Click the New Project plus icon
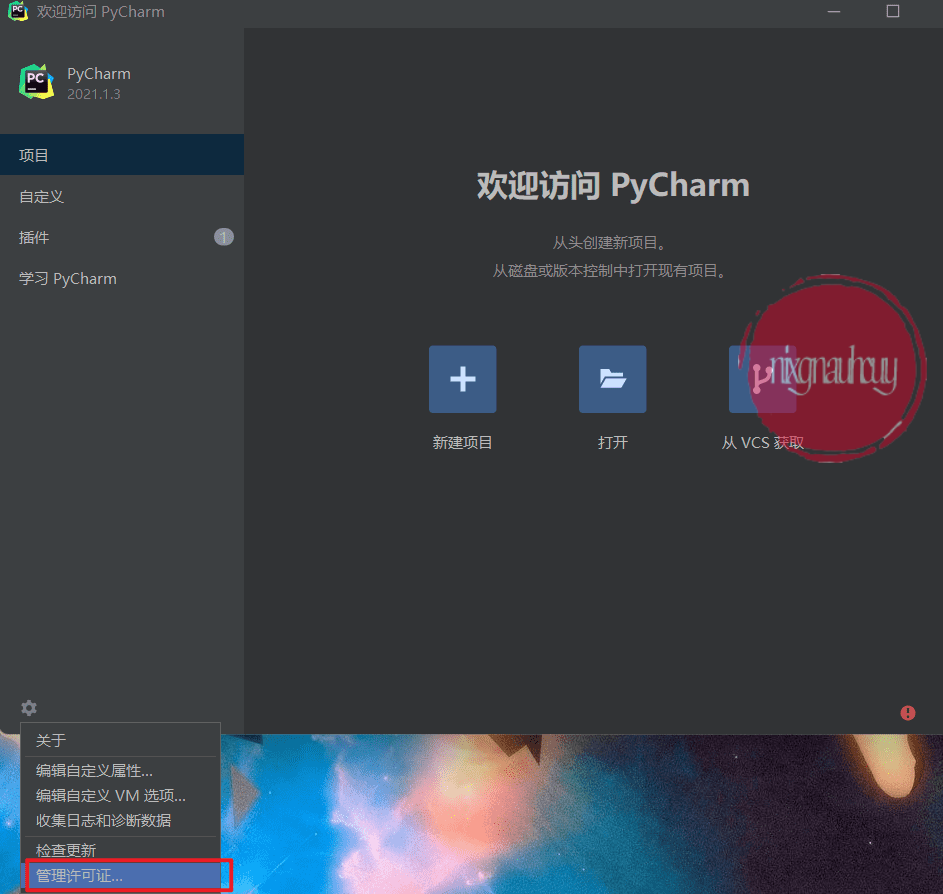The width and height of the screenshot is (943, 894). click(462, 379)
